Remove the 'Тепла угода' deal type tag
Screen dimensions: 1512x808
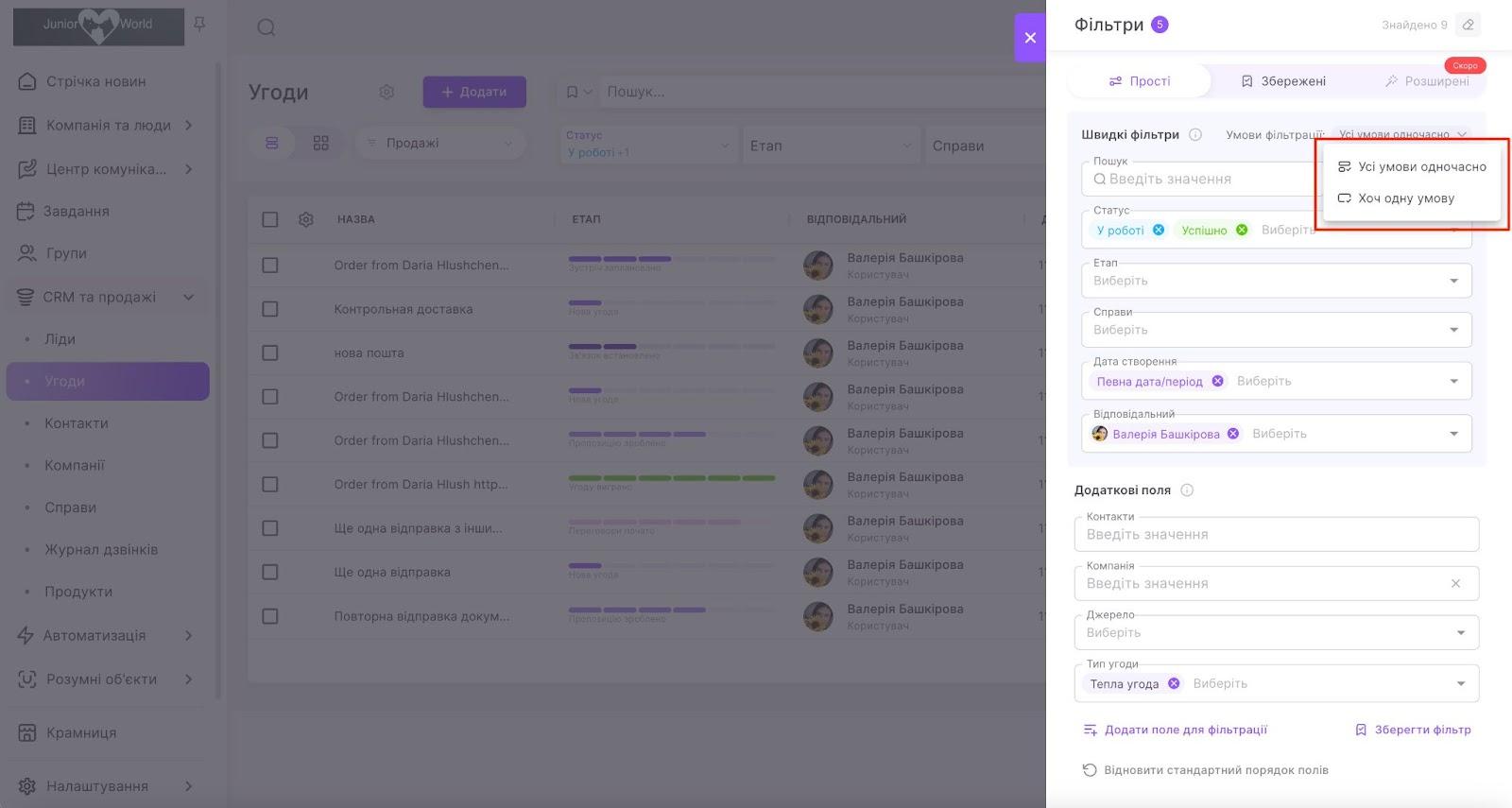point(1174,683)
